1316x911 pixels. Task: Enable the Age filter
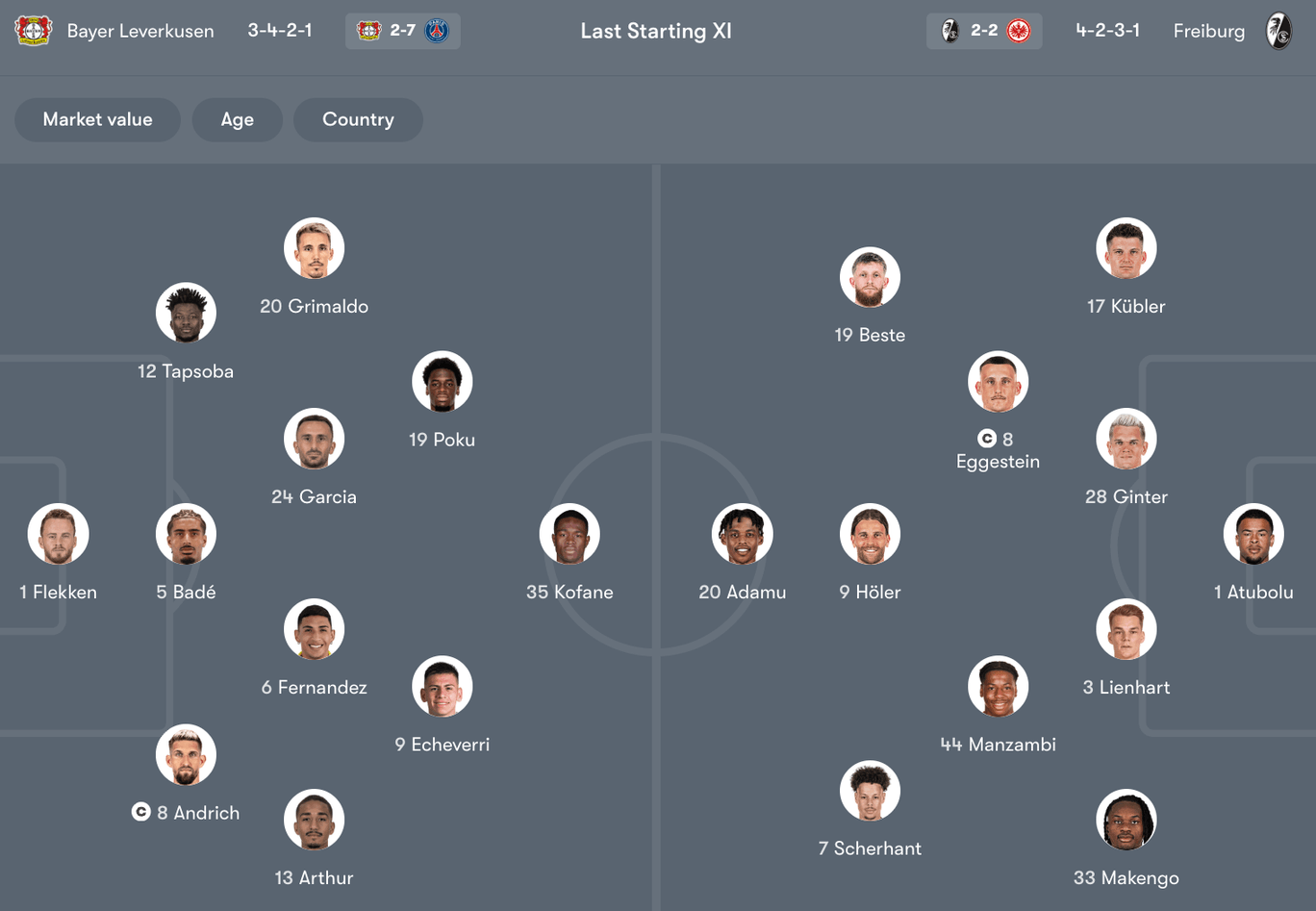coord(237,119)
